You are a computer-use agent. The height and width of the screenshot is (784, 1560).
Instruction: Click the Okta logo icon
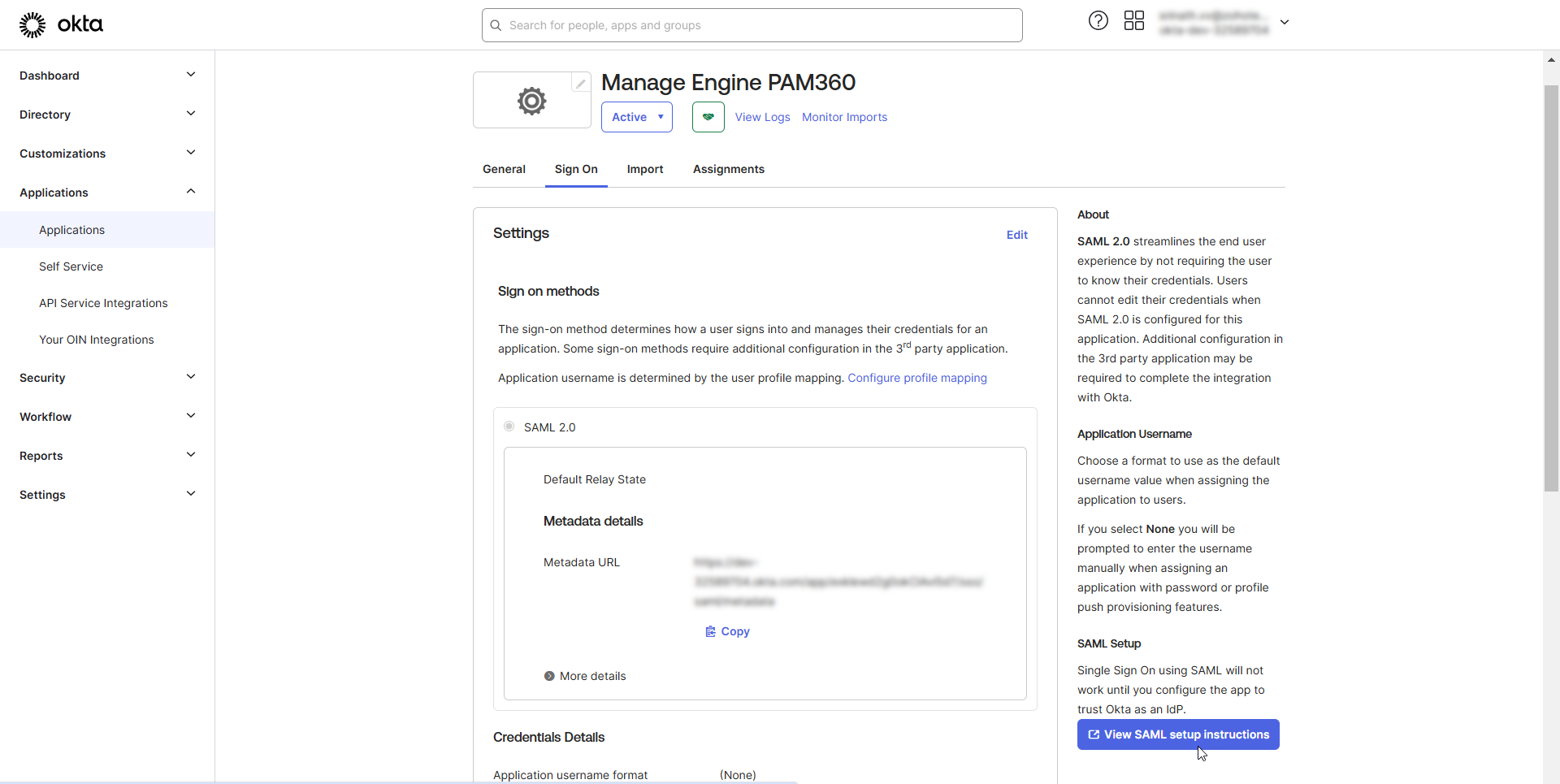pyautogui.click(x=32, y=25)
